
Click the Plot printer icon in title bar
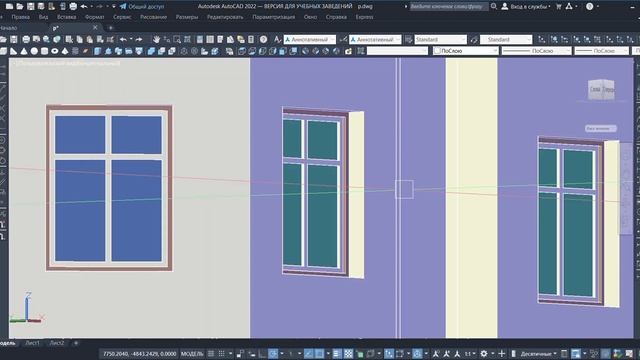[x=73, y=7]
